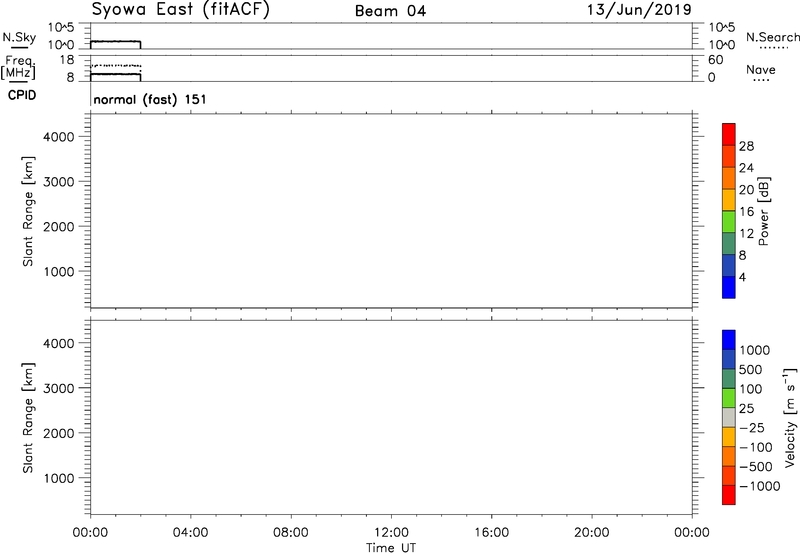Image resolution: width=800 pixels, height=554 pixels.
Task: Click the light green 12 dB power swatch
Action: (x=729, y=222)
